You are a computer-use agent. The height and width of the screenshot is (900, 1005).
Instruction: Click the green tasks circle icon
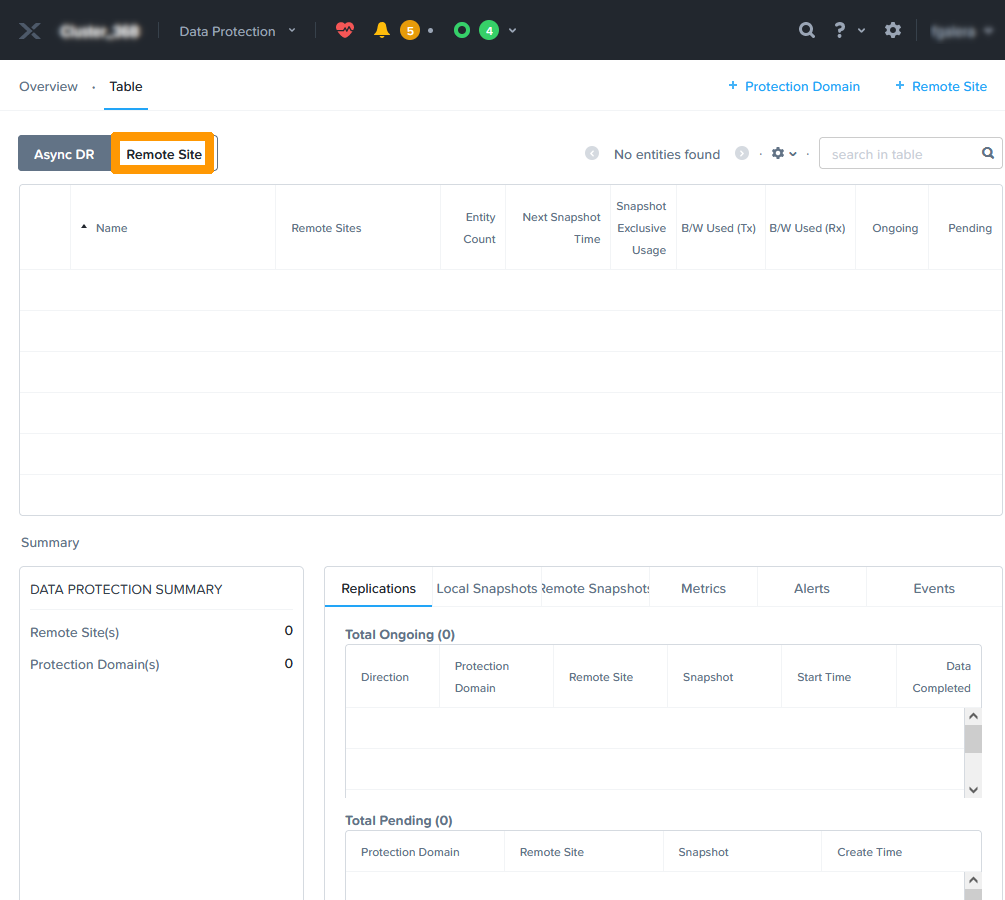click(461, 30)
